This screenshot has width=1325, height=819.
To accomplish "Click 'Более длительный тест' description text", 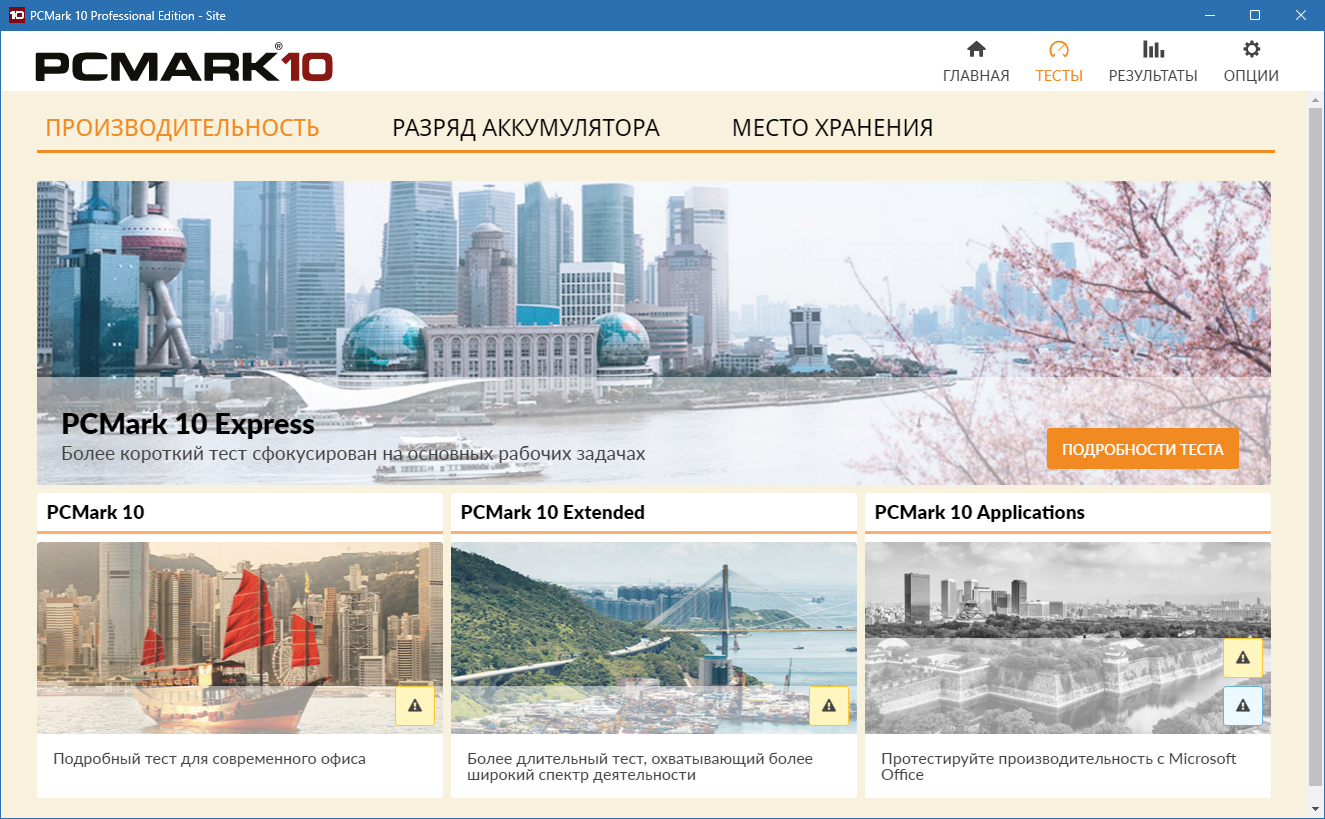I will pos(640,767).
